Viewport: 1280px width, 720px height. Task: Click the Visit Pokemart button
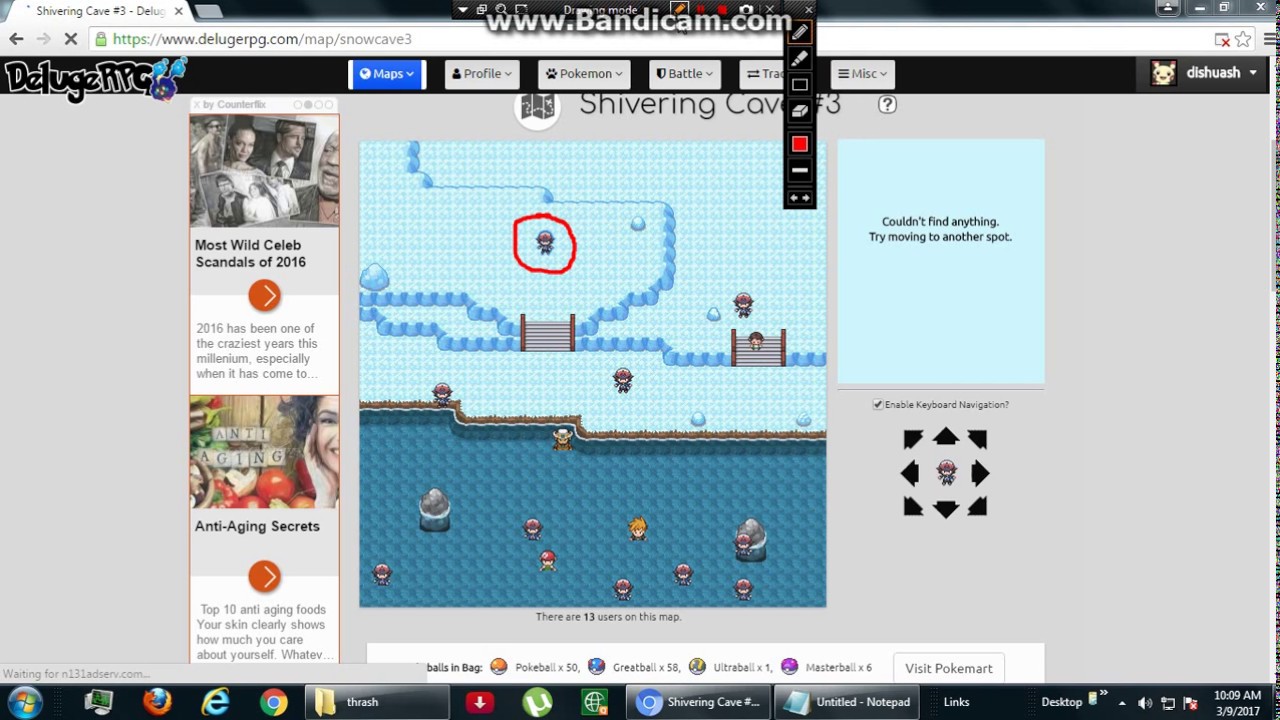949,668
